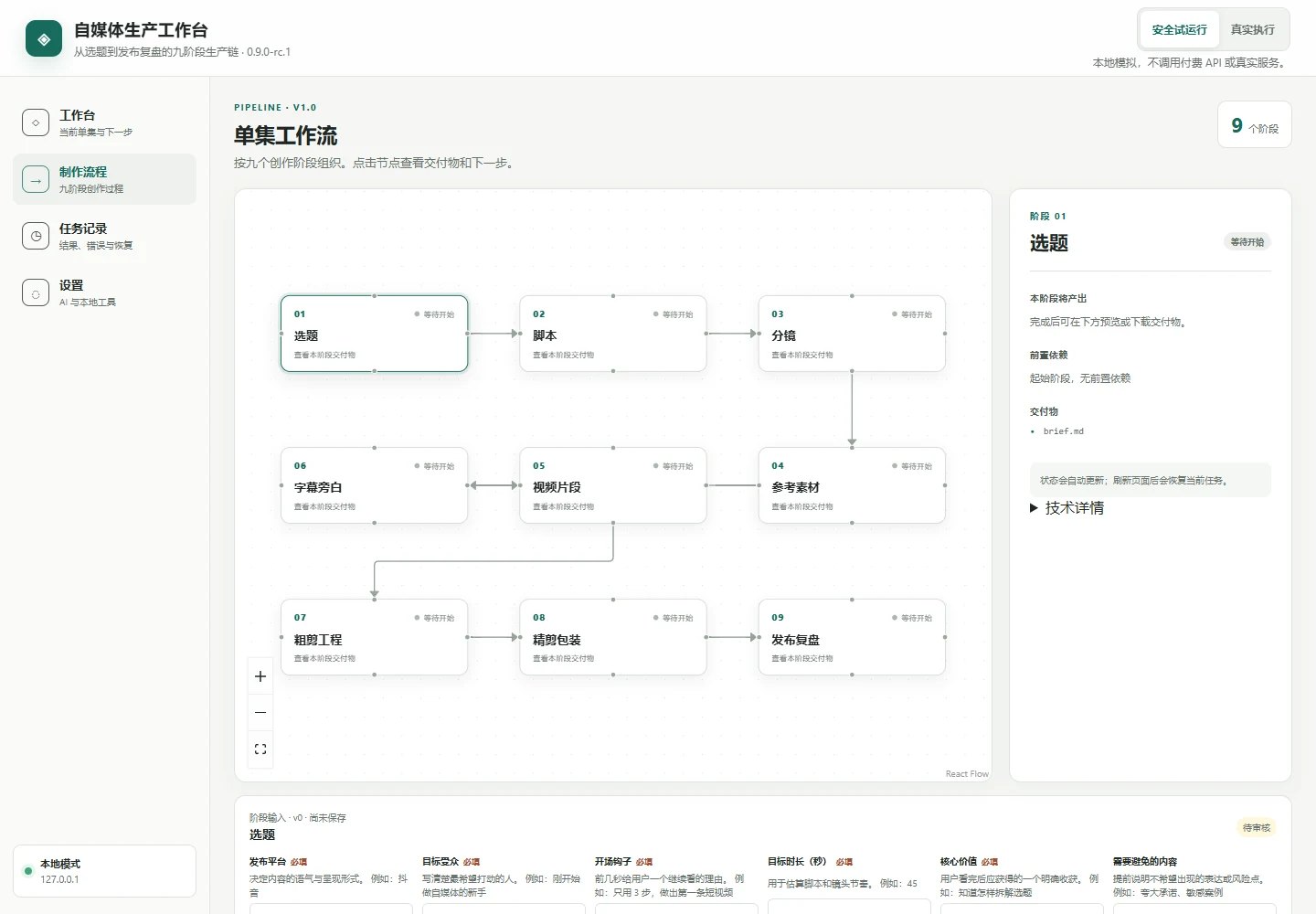
Task: Expand the 技术详情 disclosure triangle
Action: (x=1035, y=508)
